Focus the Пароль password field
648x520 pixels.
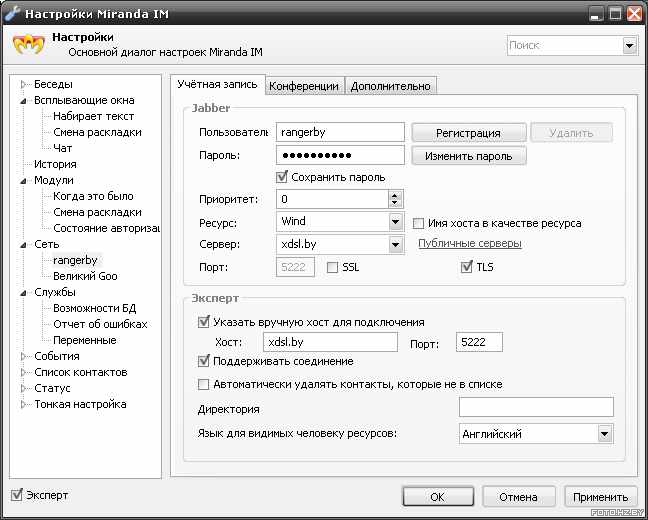(340, 155)
